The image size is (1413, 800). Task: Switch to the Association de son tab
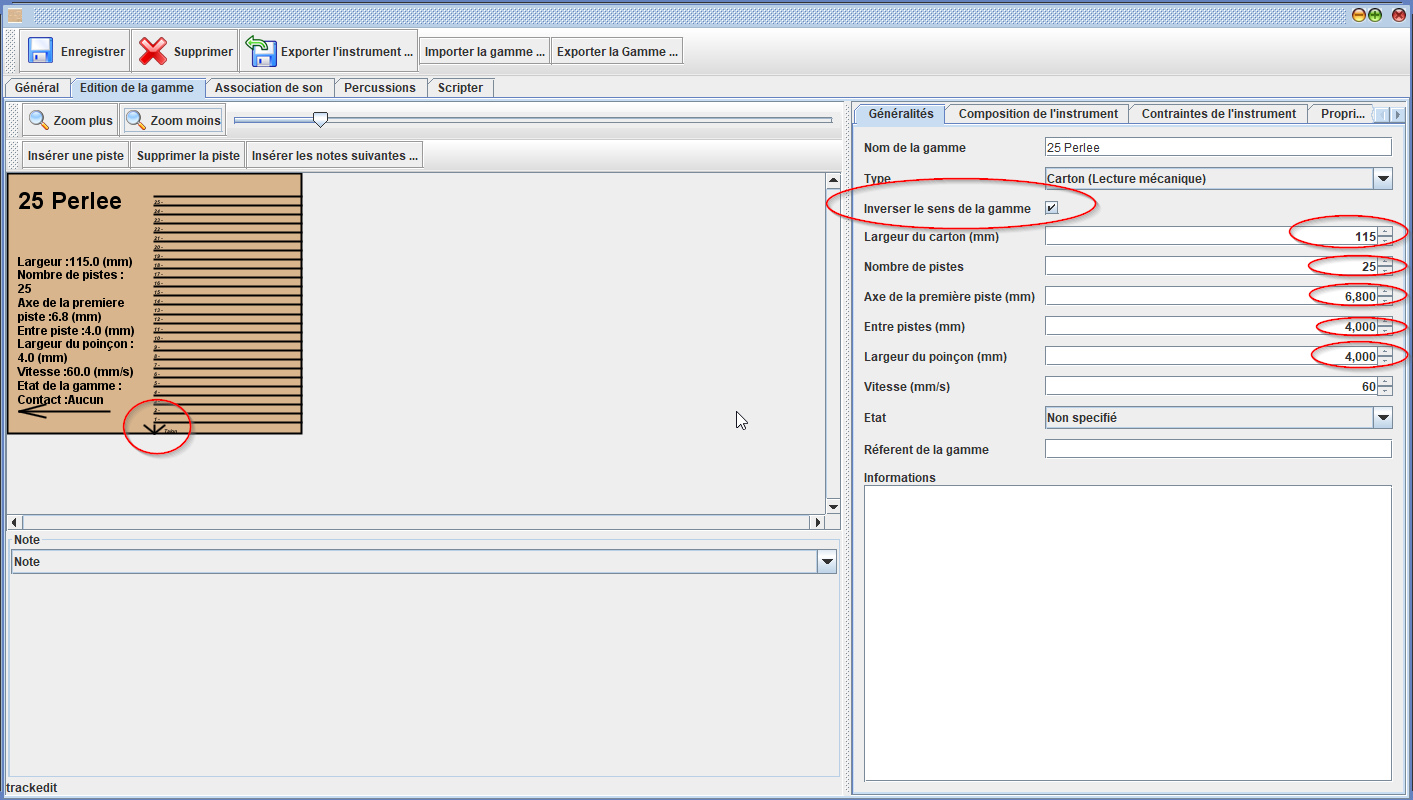click(x=270, y=88)
